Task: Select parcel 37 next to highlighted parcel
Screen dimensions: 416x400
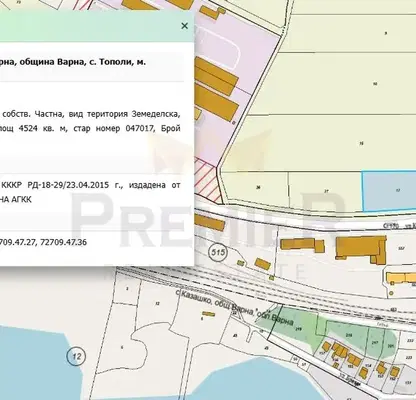Action: pos(326,191)
